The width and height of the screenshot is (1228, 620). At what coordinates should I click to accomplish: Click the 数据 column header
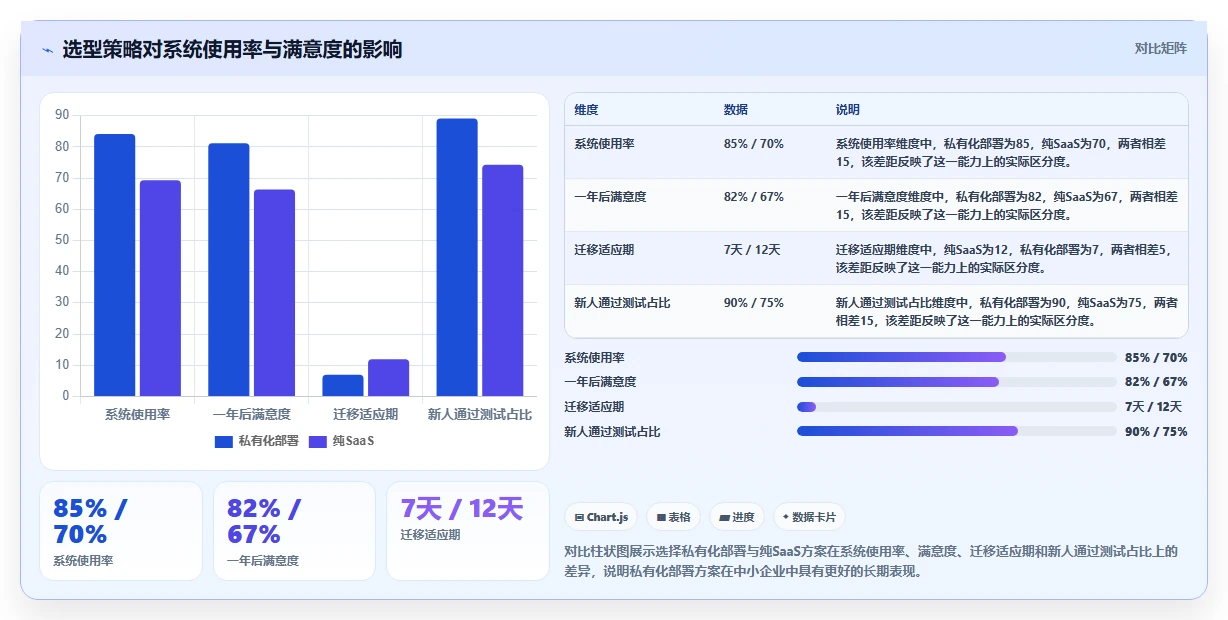736,110
